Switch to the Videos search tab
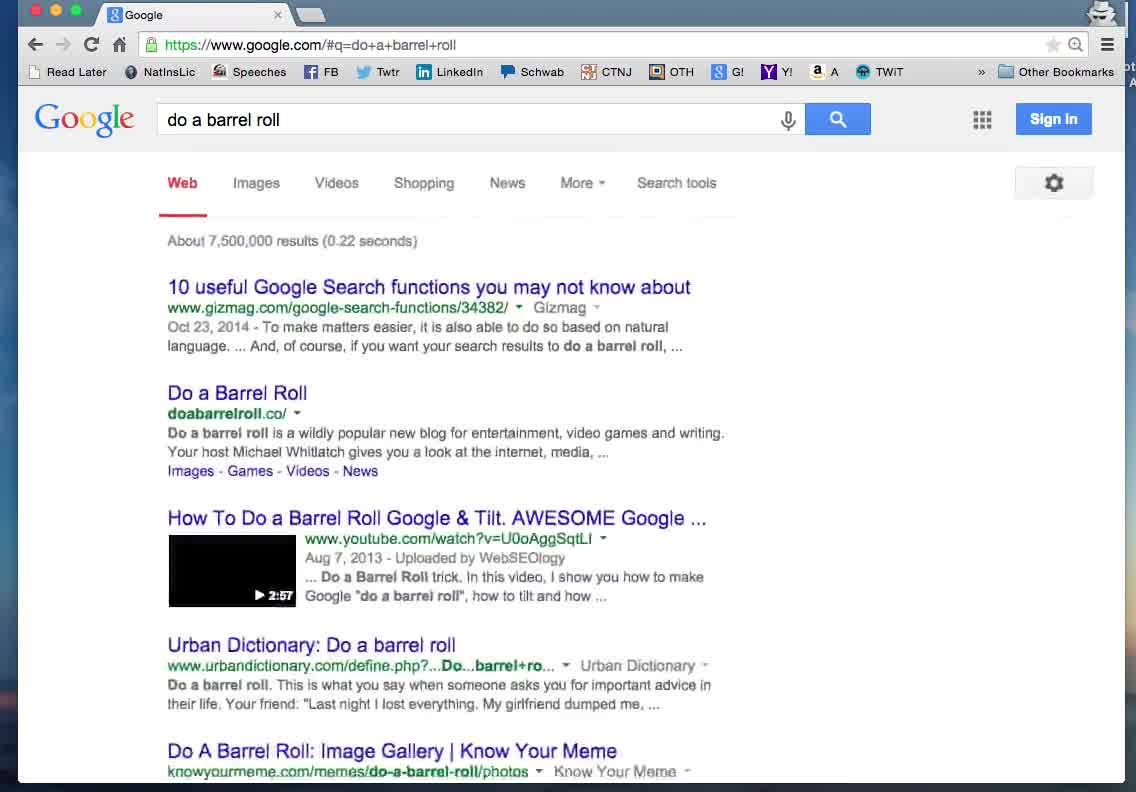Viewport: 1136px width, 792px height. point(336,183)
